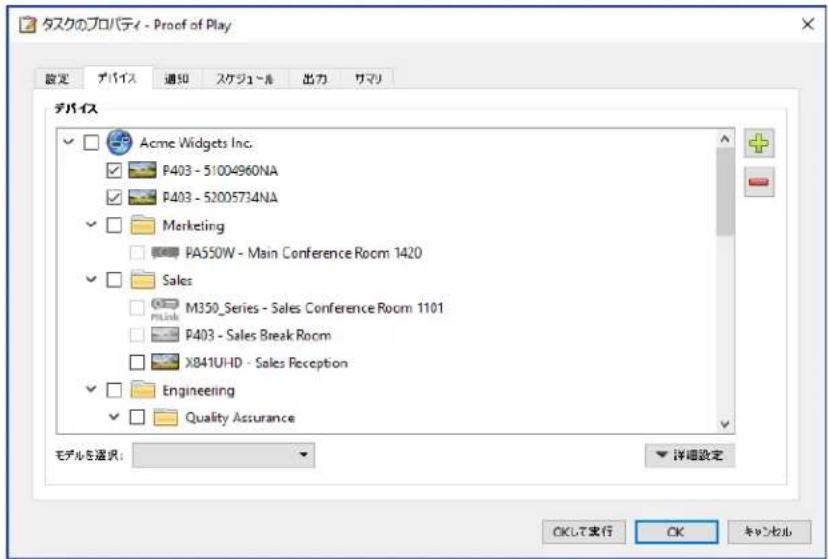Click the Quality Assurance folder icon
The height and width of the screenshot is (559, 828).
(x=165, y=417)
